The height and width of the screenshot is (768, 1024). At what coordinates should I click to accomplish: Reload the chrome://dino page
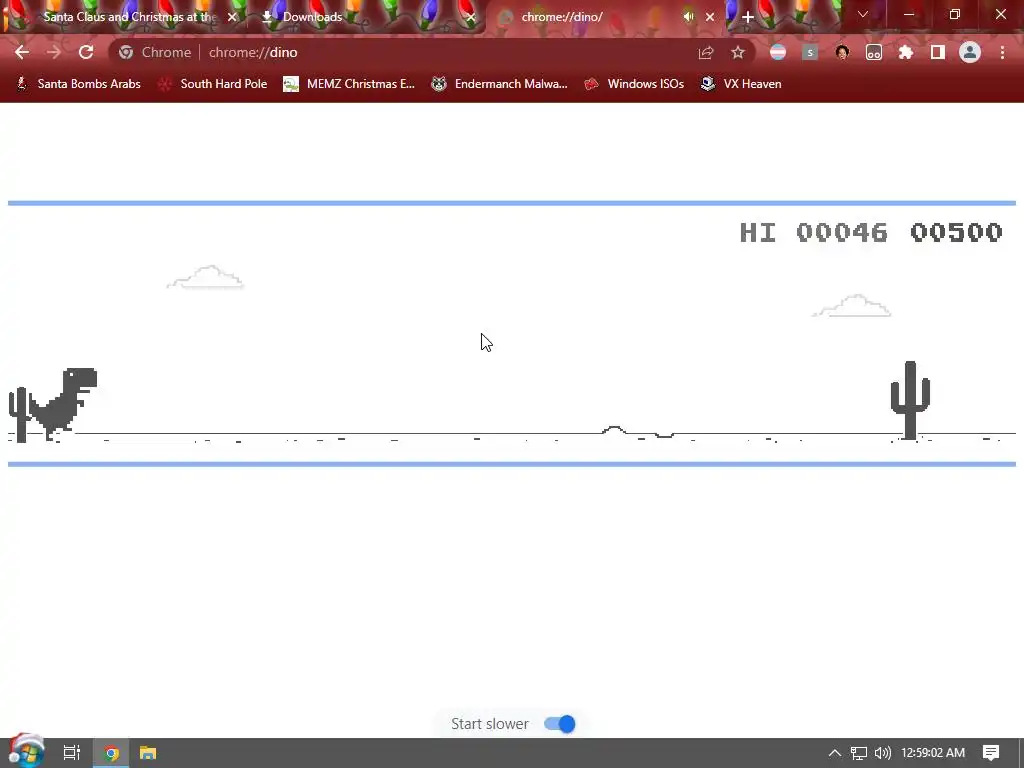point(86,52)
